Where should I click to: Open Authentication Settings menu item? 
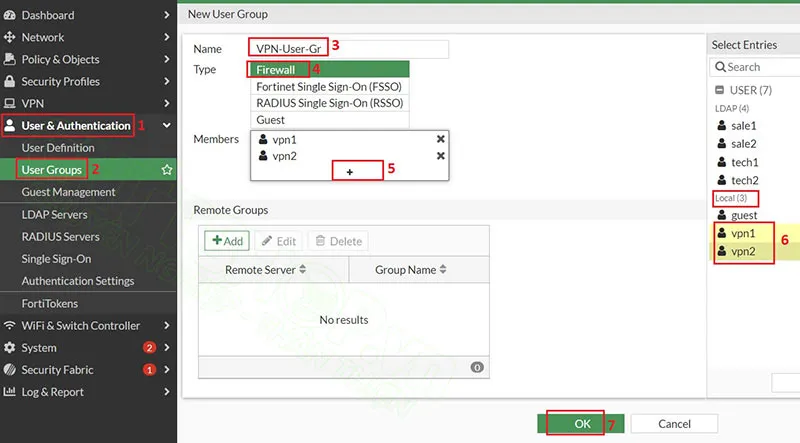(x=78, y=281)
